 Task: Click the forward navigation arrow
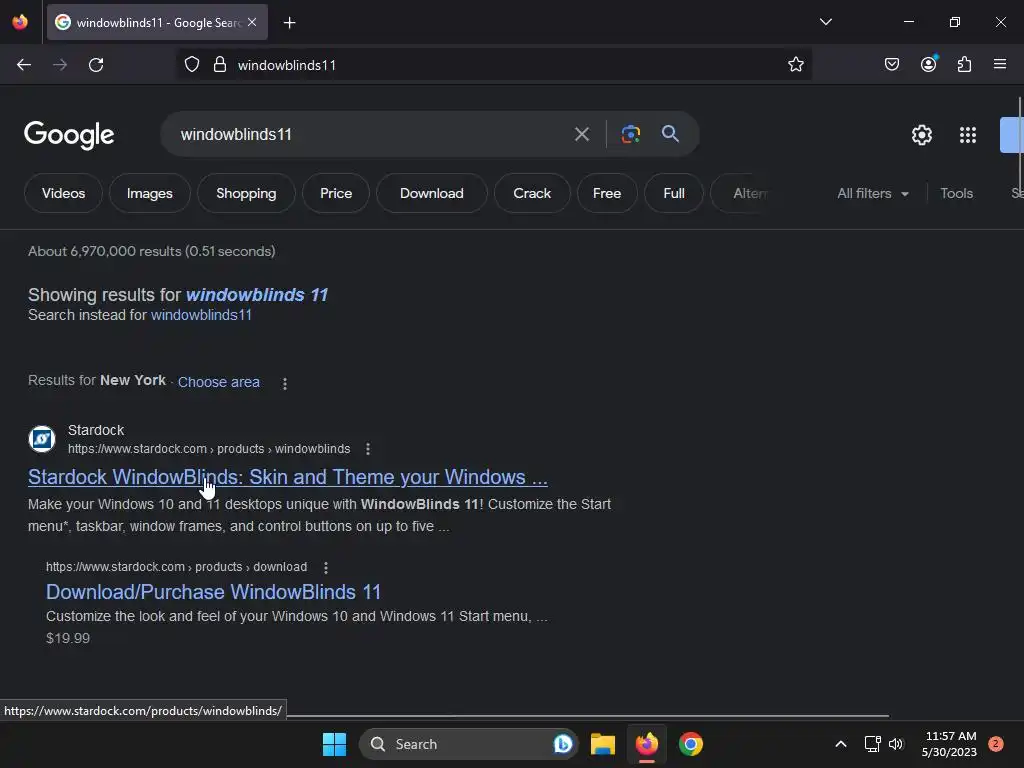[60, 65]
